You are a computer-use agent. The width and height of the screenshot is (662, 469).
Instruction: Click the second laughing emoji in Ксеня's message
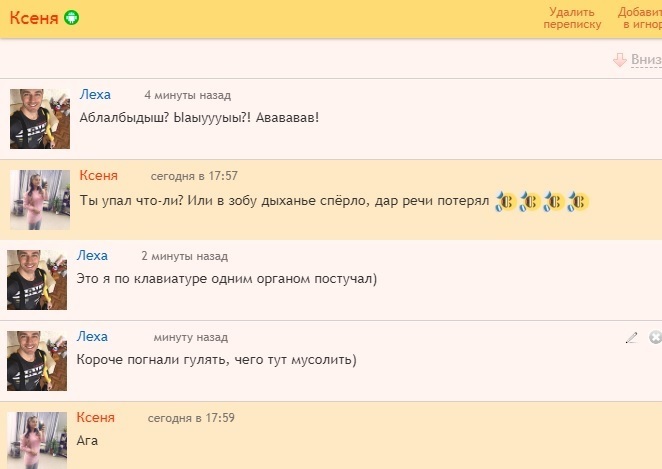coord(530,201)
